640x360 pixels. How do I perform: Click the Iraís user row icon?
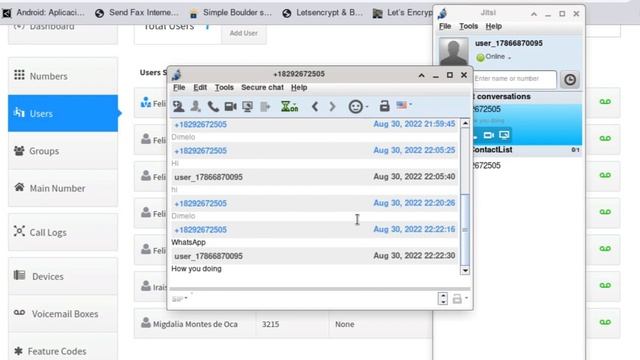point(146,285)
